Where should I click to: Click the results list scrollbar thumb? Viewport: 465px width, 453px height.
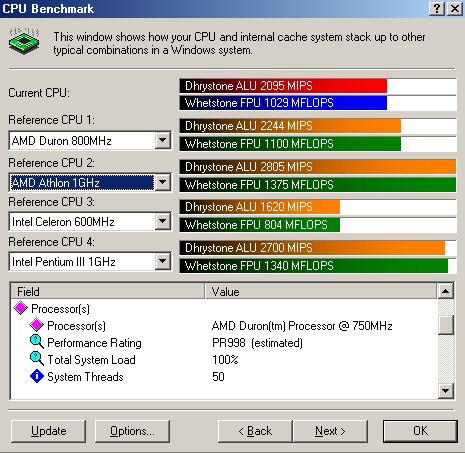446,325
